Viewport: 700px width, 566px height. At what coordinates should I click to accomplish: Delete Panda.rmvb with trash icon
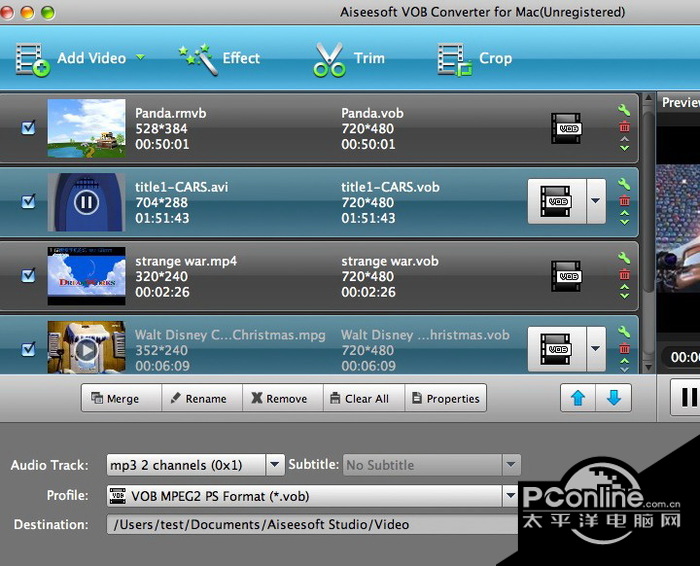pyautogui.click(x=624, y=127)
